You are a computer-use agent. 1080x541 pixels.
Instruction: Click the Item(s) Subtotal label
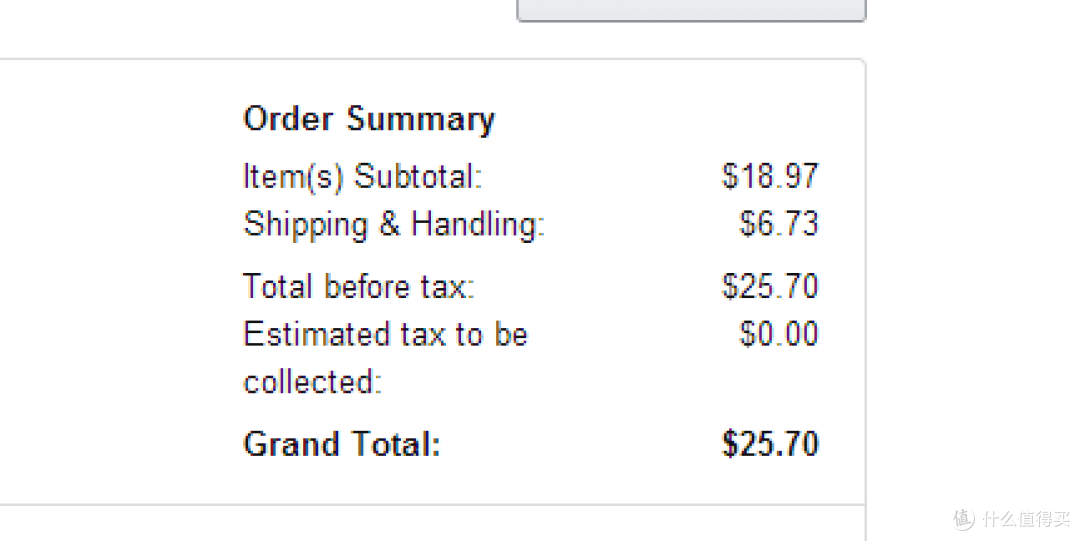click(363, 176)
